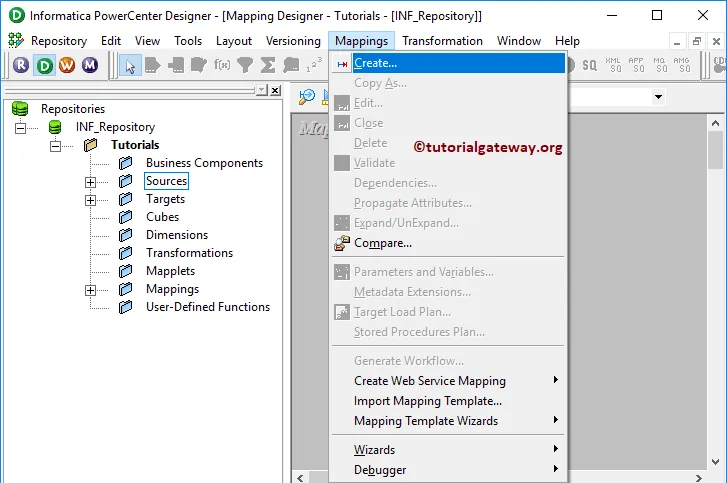
Task: Open the workspace toolbar combo box dropdown
Action: (x=658, y=97)
